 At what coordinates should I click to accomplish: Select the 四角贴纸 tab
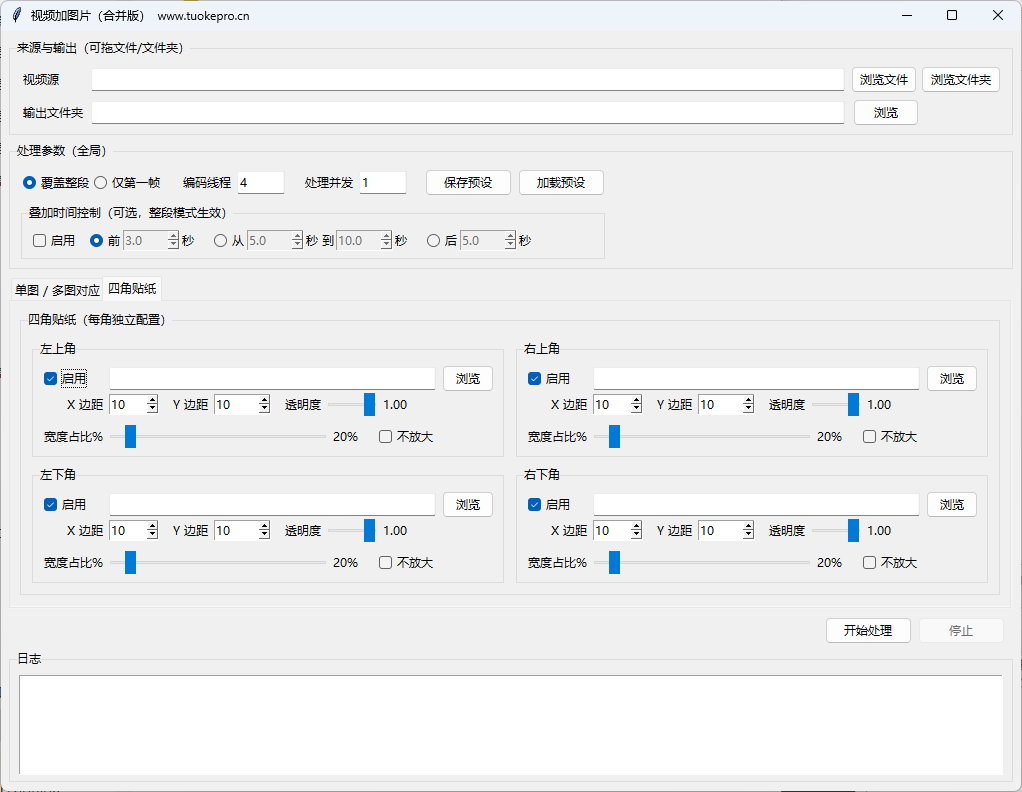click(131, 290)
